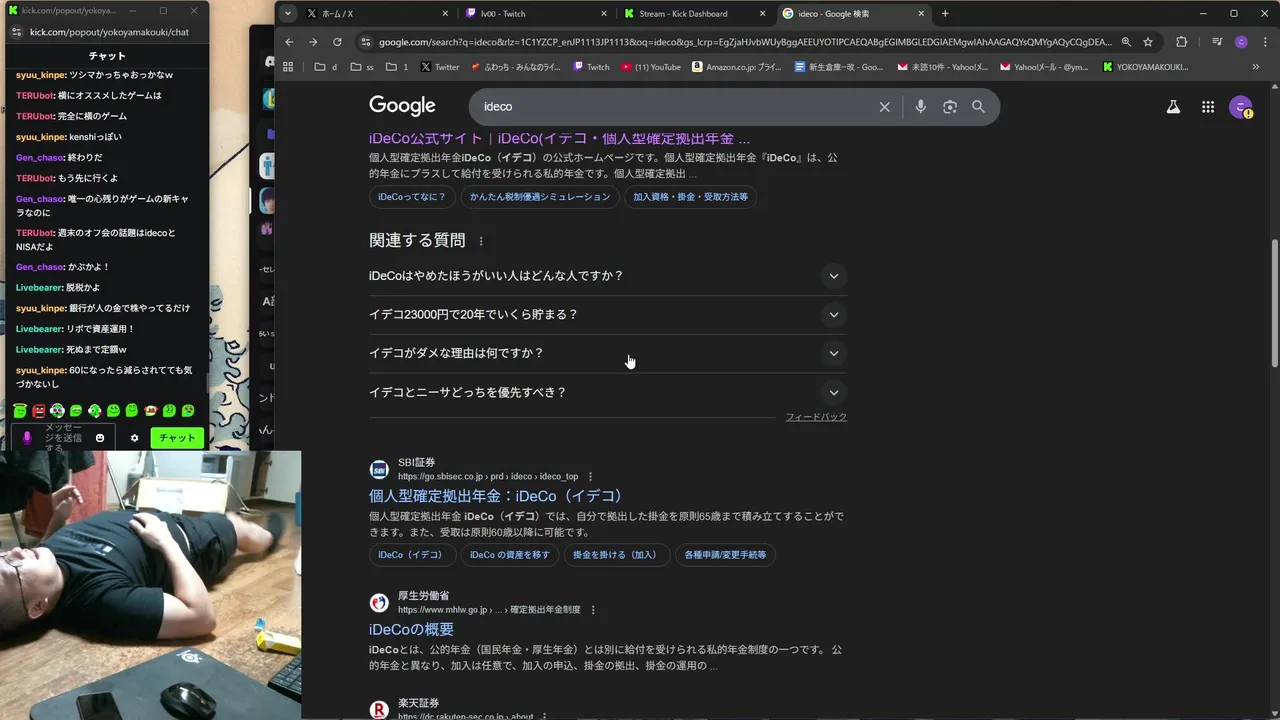
Task: Bookmark this page with the star
Action: click(x=1148, y=42)
